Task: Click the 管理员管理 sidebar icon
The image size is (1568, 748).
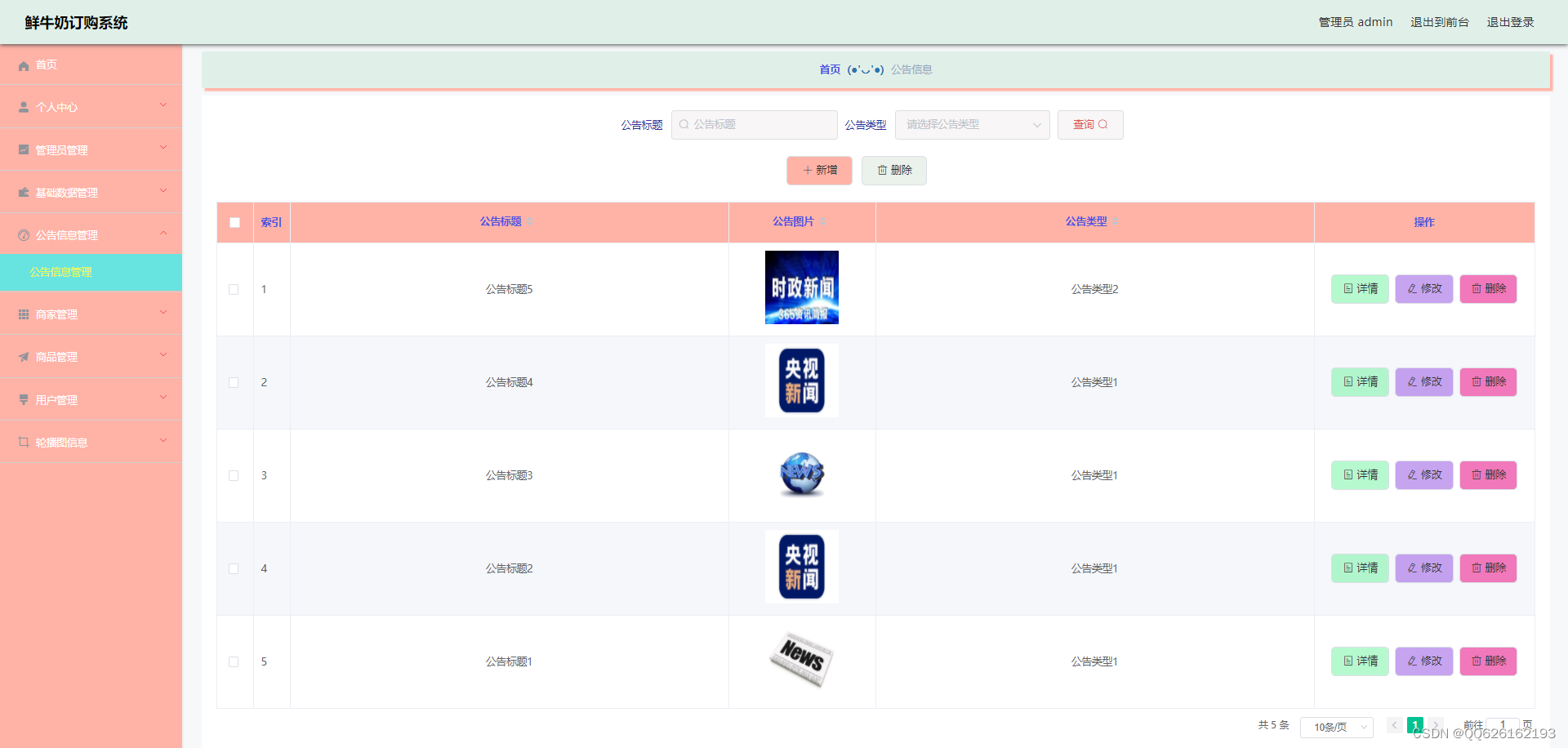Action: click(x=24, y=149)
